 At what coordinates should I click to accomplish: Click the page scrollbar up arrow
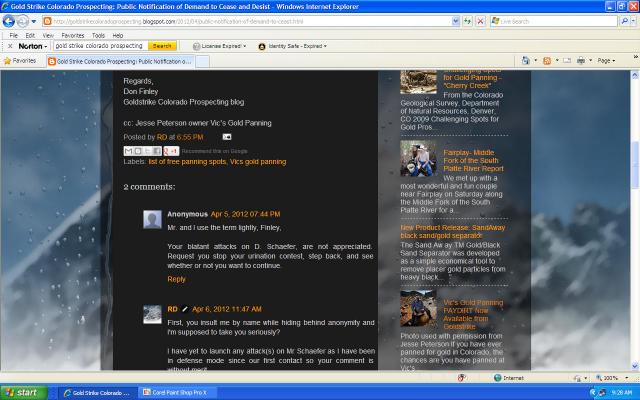pos(635,75)
